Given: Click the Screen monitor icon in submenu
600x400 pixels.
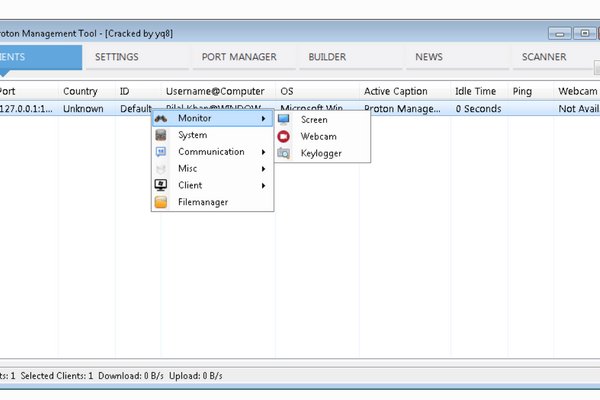Looking at the screenshot, I should tap(284, 120).
